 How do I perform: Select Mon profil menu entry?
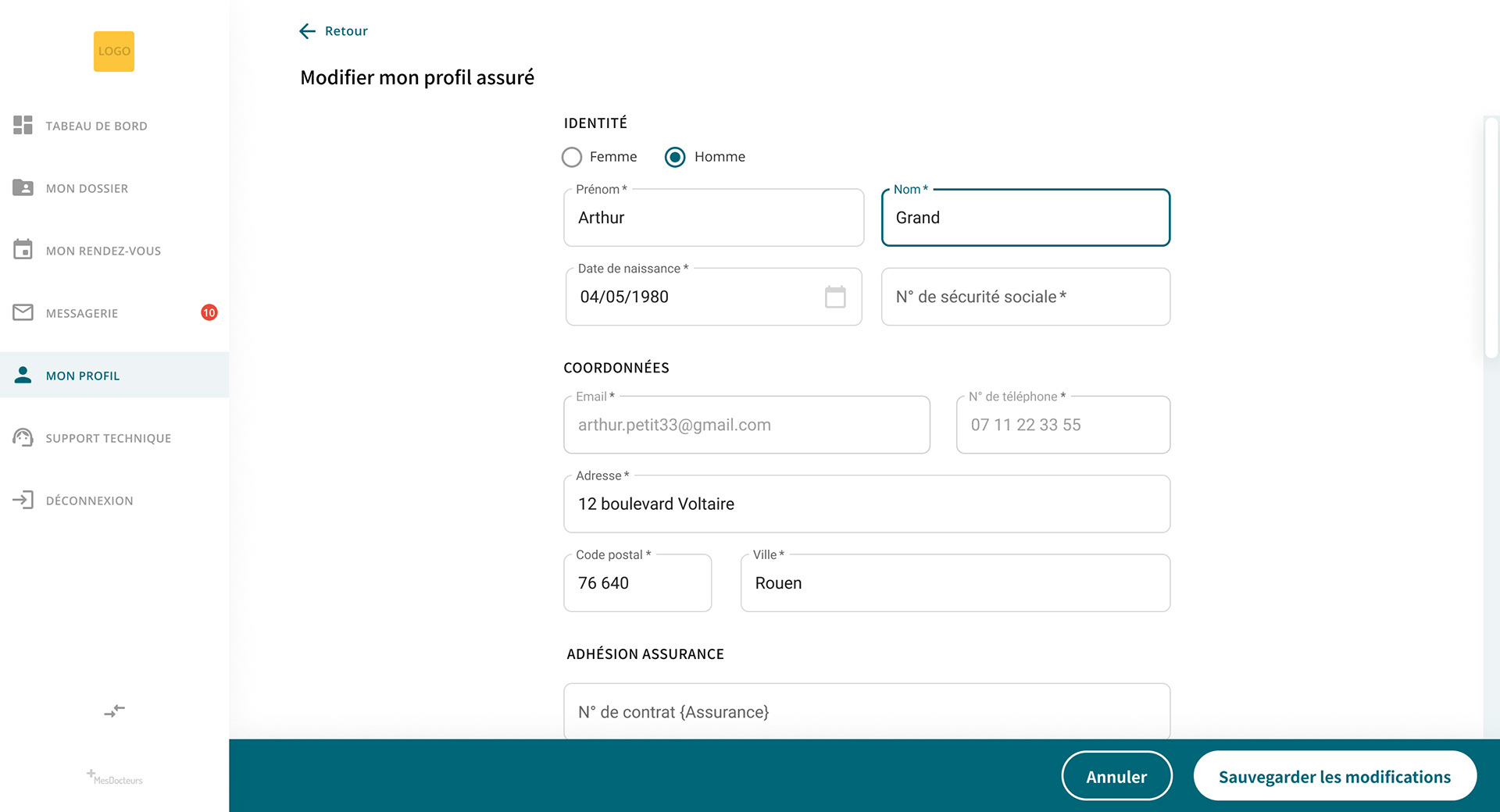[x=115, y=375]
